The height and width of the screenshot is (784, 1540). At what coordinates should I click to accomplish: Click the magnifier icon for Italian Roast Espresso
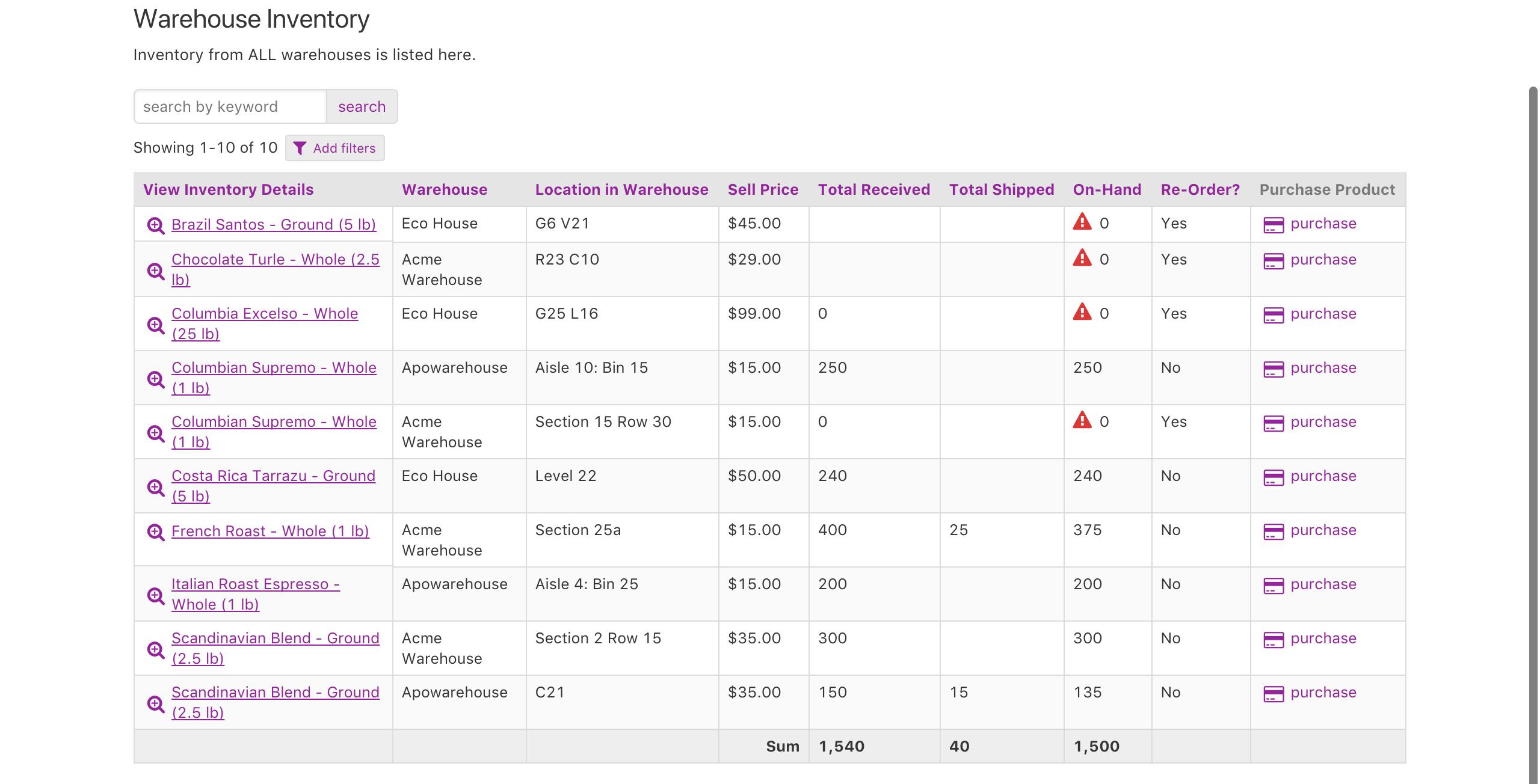(156, 595)
